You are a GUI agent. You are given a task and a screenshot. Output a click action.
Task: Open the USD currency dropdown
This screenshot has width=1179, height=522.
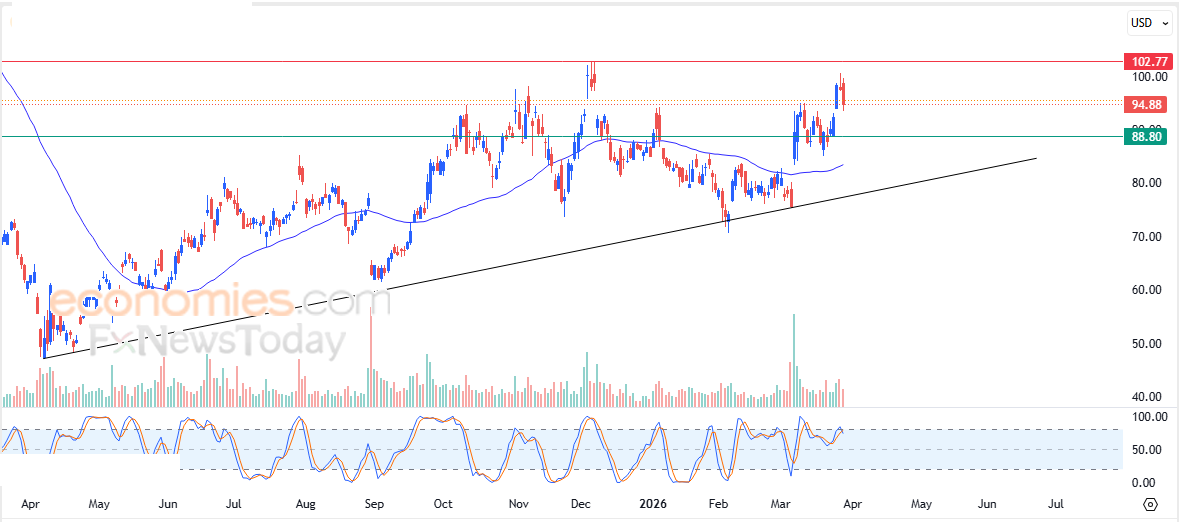pyautogui.click(x=1150, y=23)
